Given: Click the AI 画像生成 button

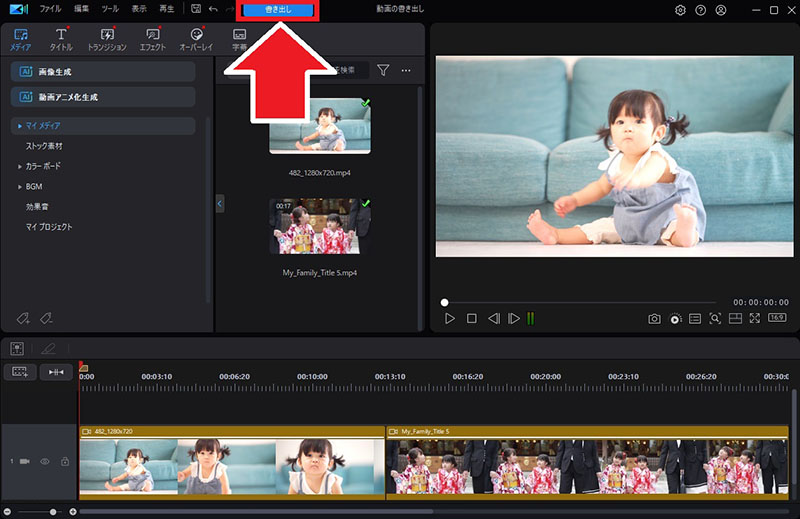Looking at the screenshot, I should tap(103, 72).
